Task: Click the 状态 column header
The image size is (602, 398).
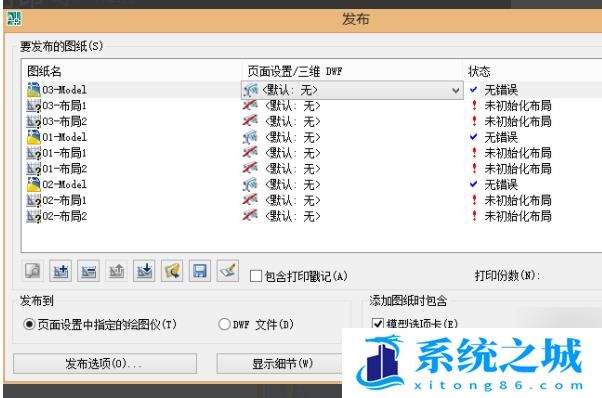Action: (479, 71)
